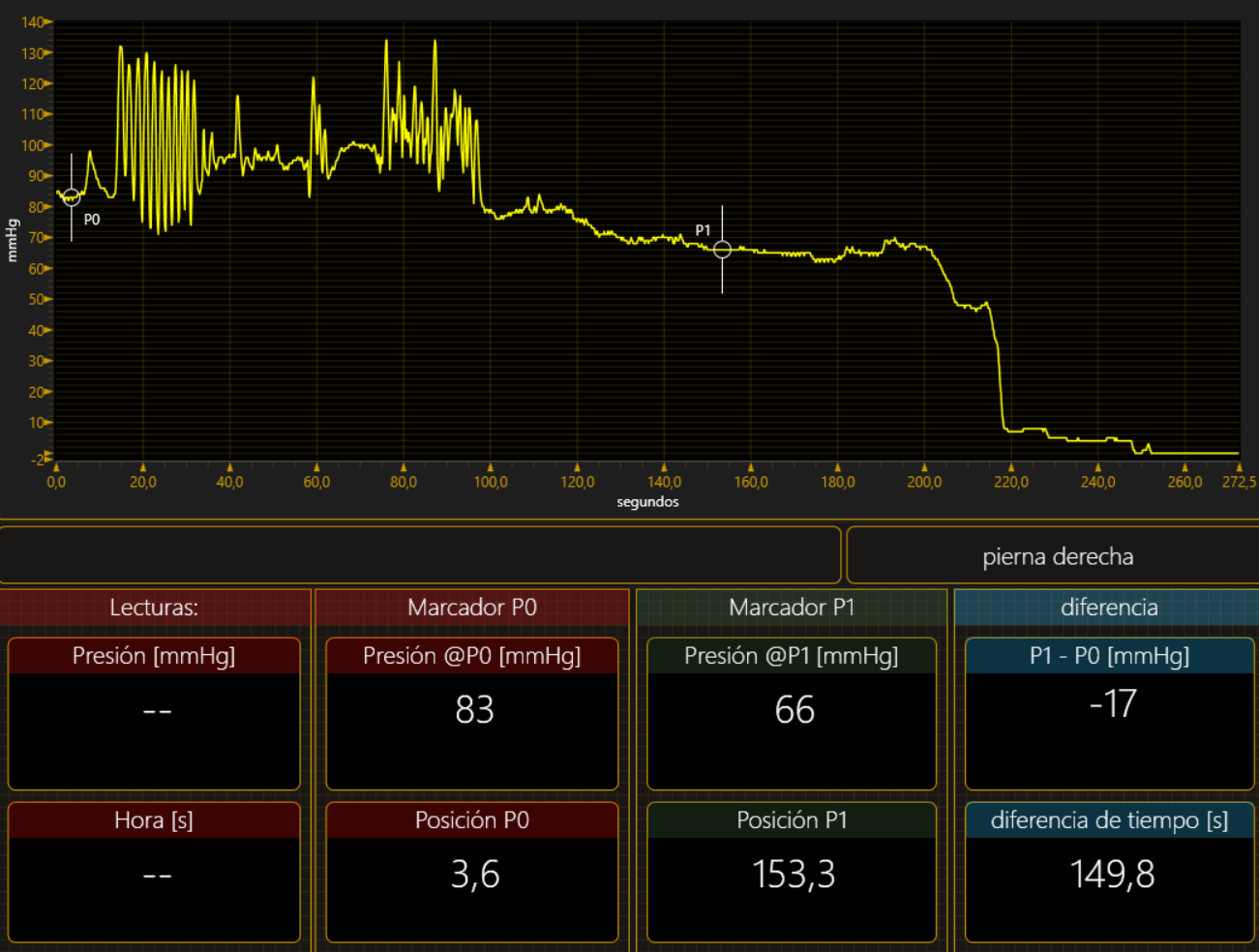Select the Marcador P1 panel header

pyautogui.click(x=791, y=608)
